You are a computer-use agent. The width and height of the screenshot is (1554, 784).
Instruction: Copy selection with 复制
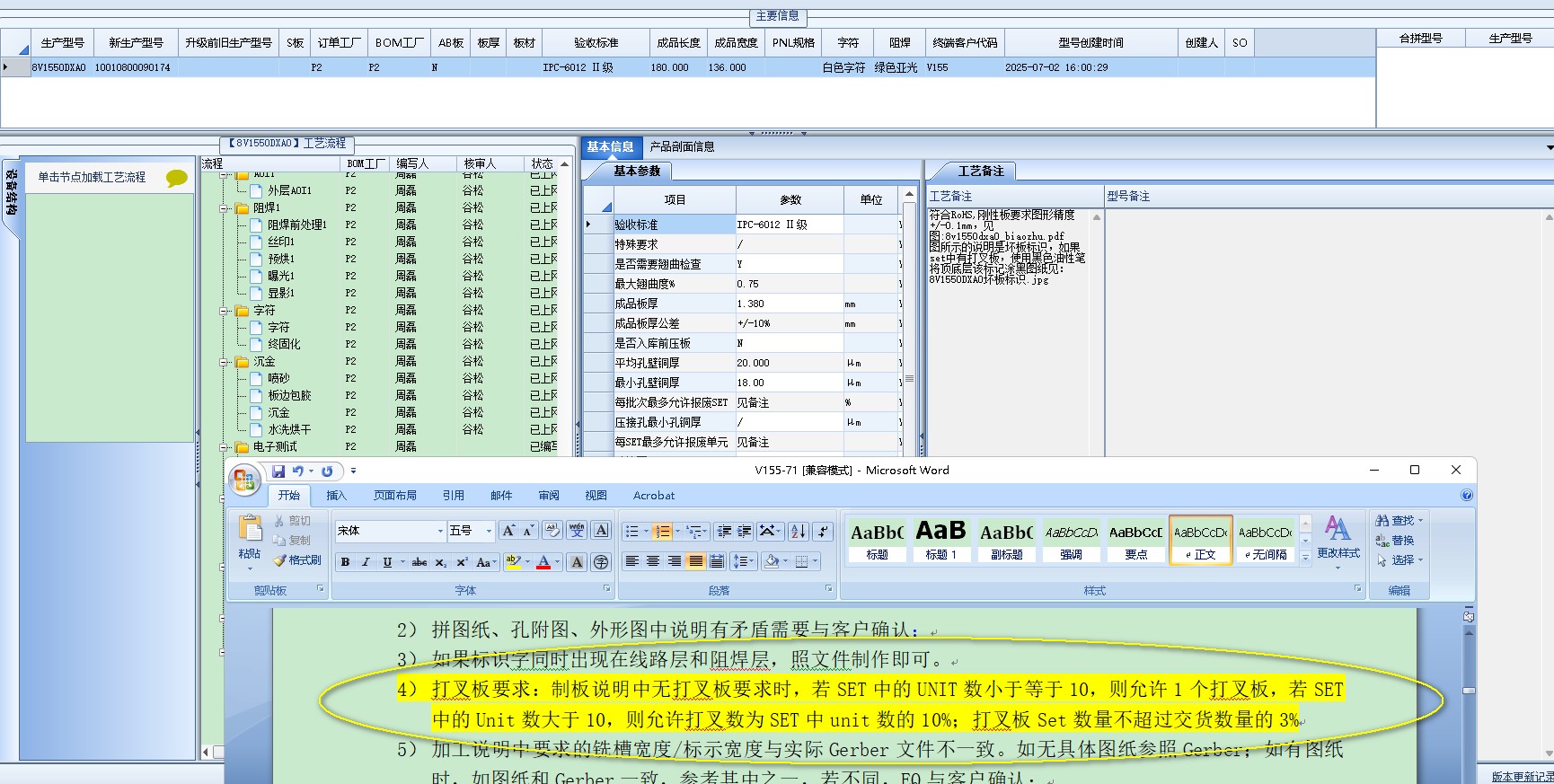(x=292, y=541)
